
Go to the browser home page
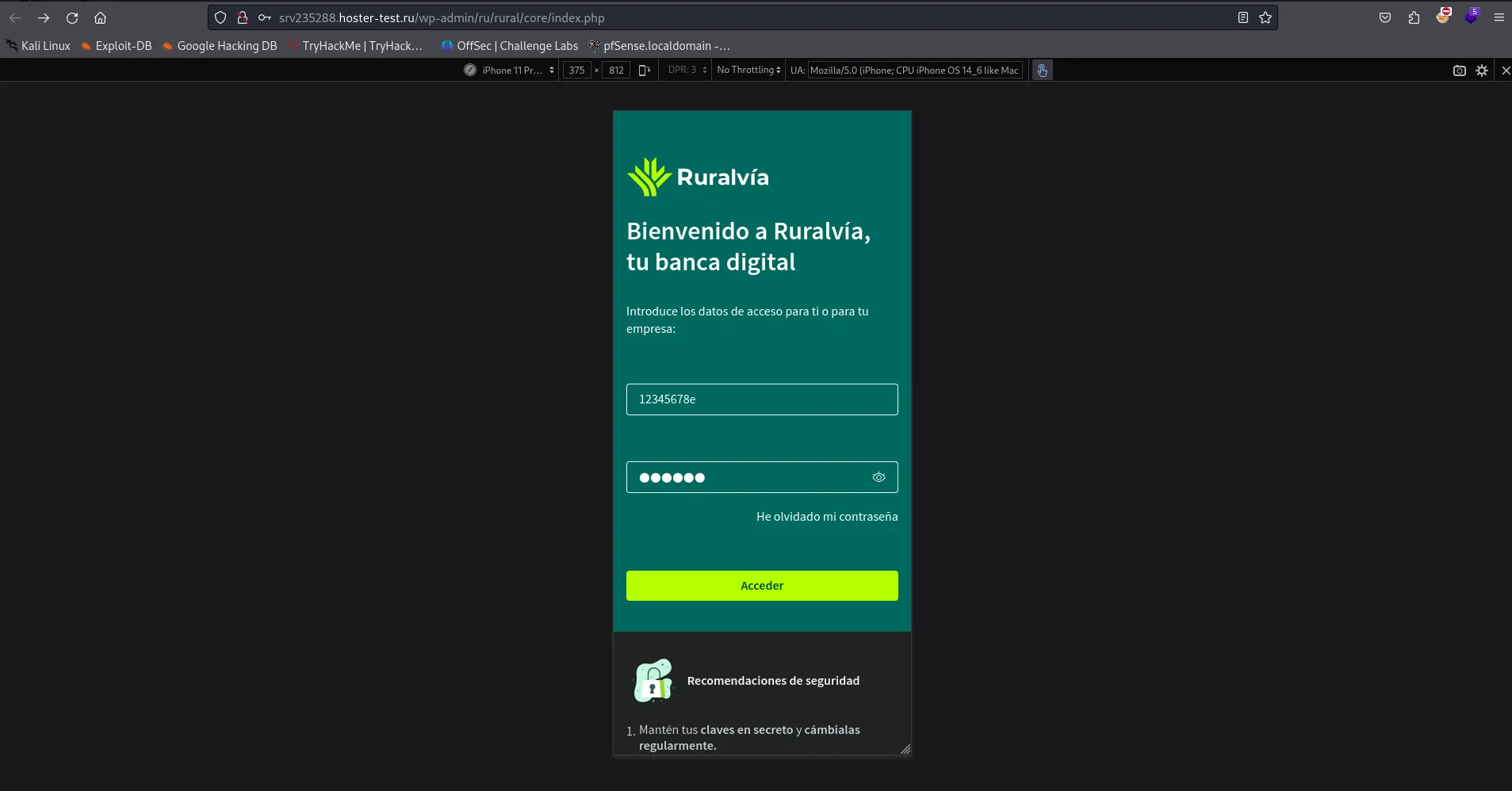coord(100,17)
